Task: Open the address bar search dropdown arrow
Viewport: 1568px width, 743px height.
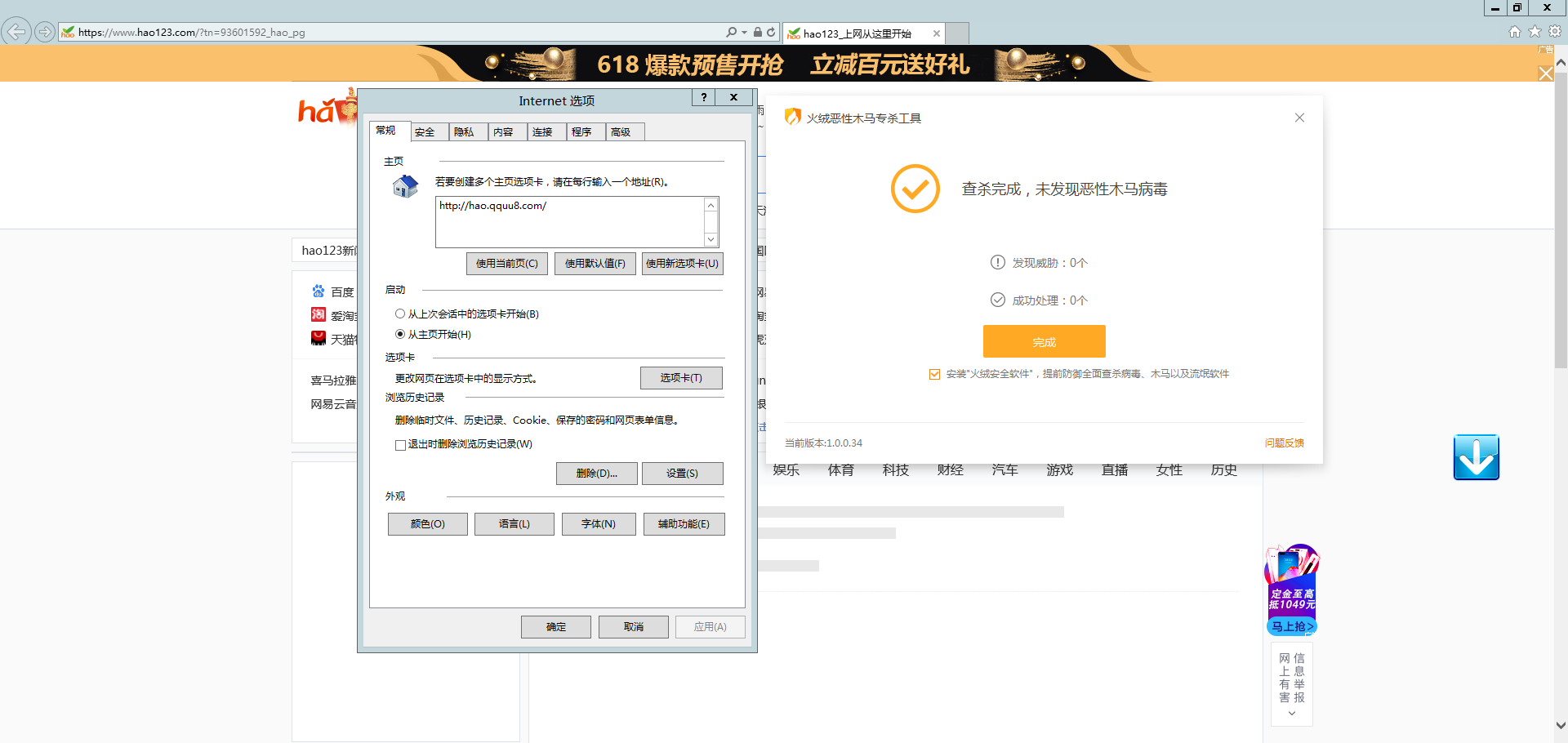Action: coord(744,33)
